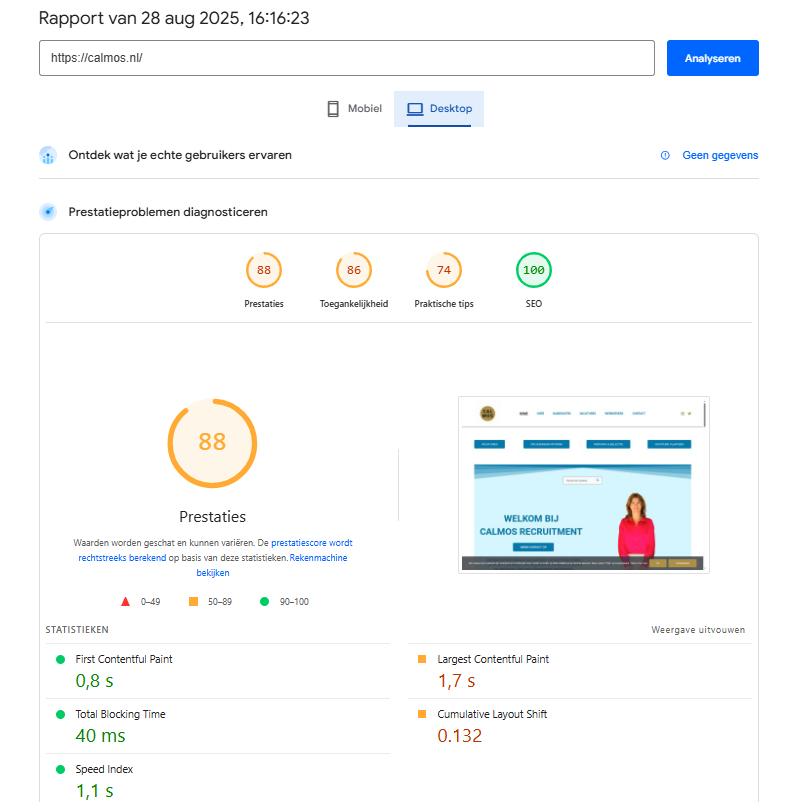Click the calmos.nl page screenshot thumbnail

click(x=583, y=484)
